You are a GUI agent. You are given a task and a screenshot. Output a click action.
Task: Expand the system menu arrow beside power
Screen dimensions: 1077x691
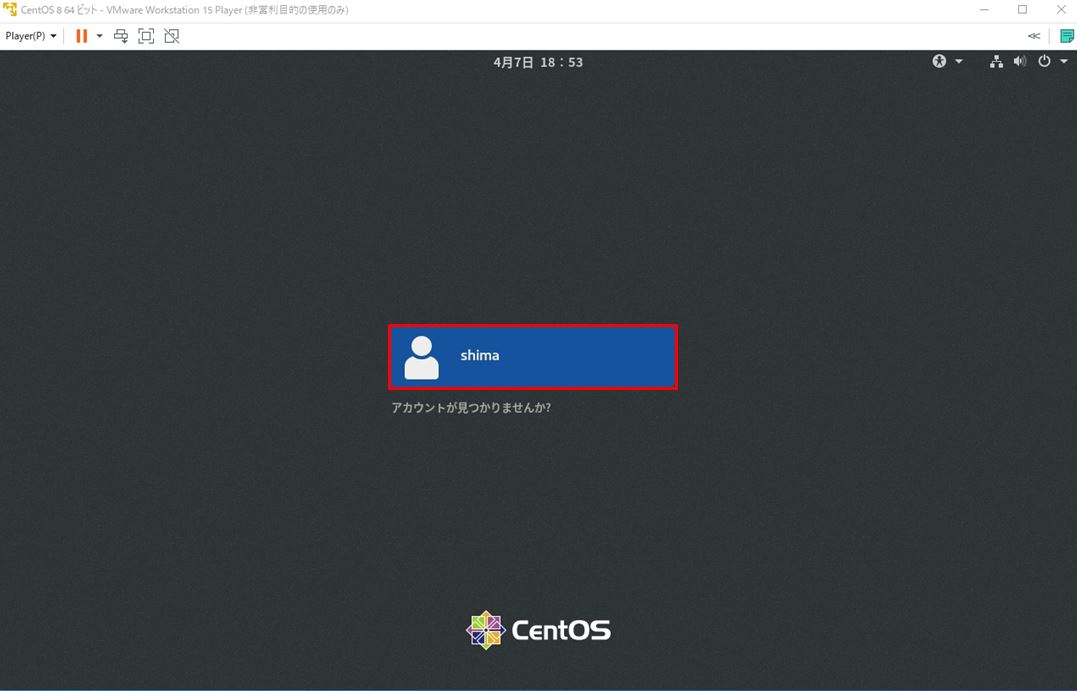point(1064,61)
